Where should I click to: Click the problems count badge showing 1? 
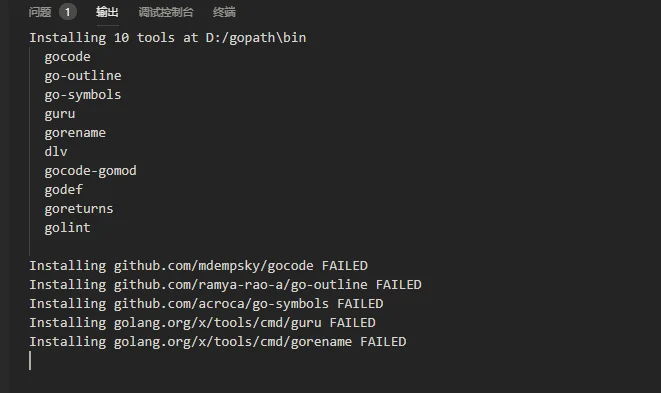click(x=67, y=12)
